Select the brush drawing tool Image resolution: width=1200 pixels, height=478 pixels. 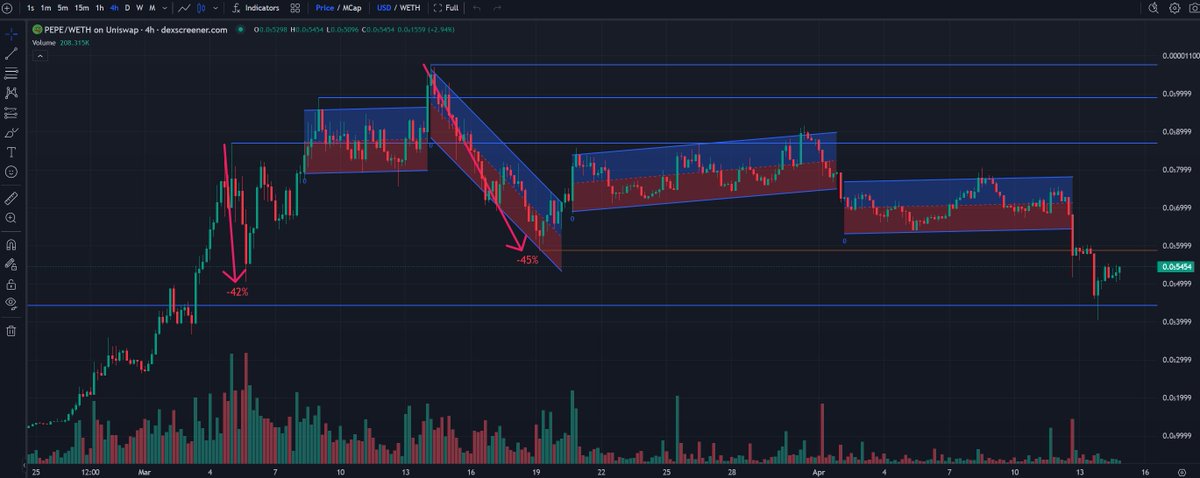[x=11, y=133]
